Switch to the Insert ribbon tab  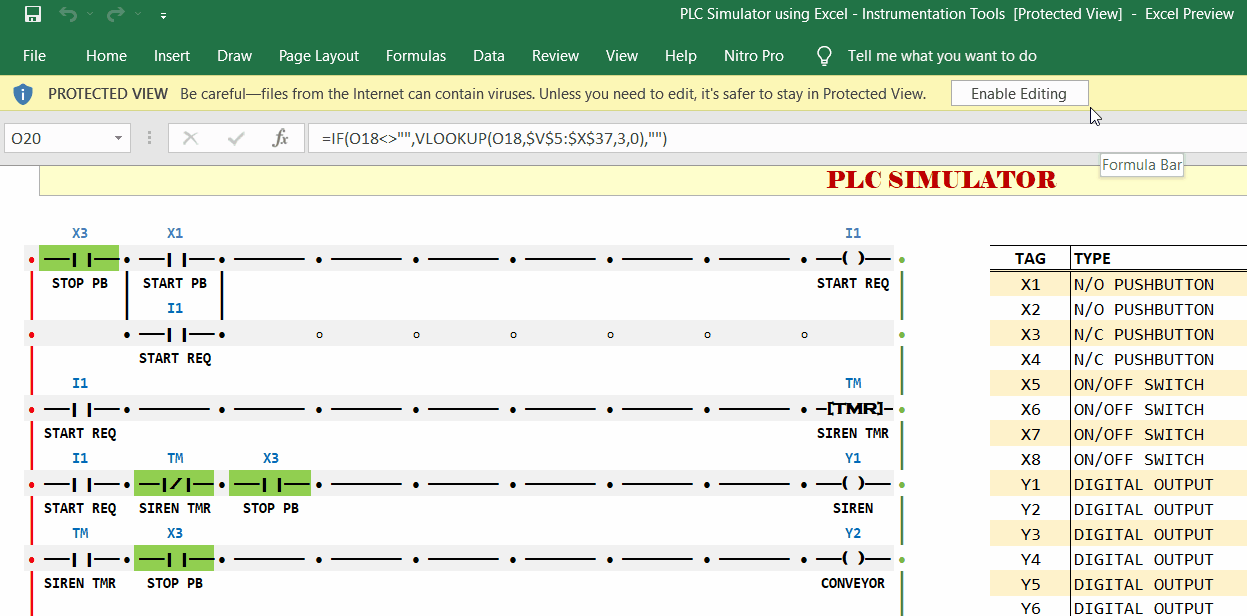coord(172,56)
